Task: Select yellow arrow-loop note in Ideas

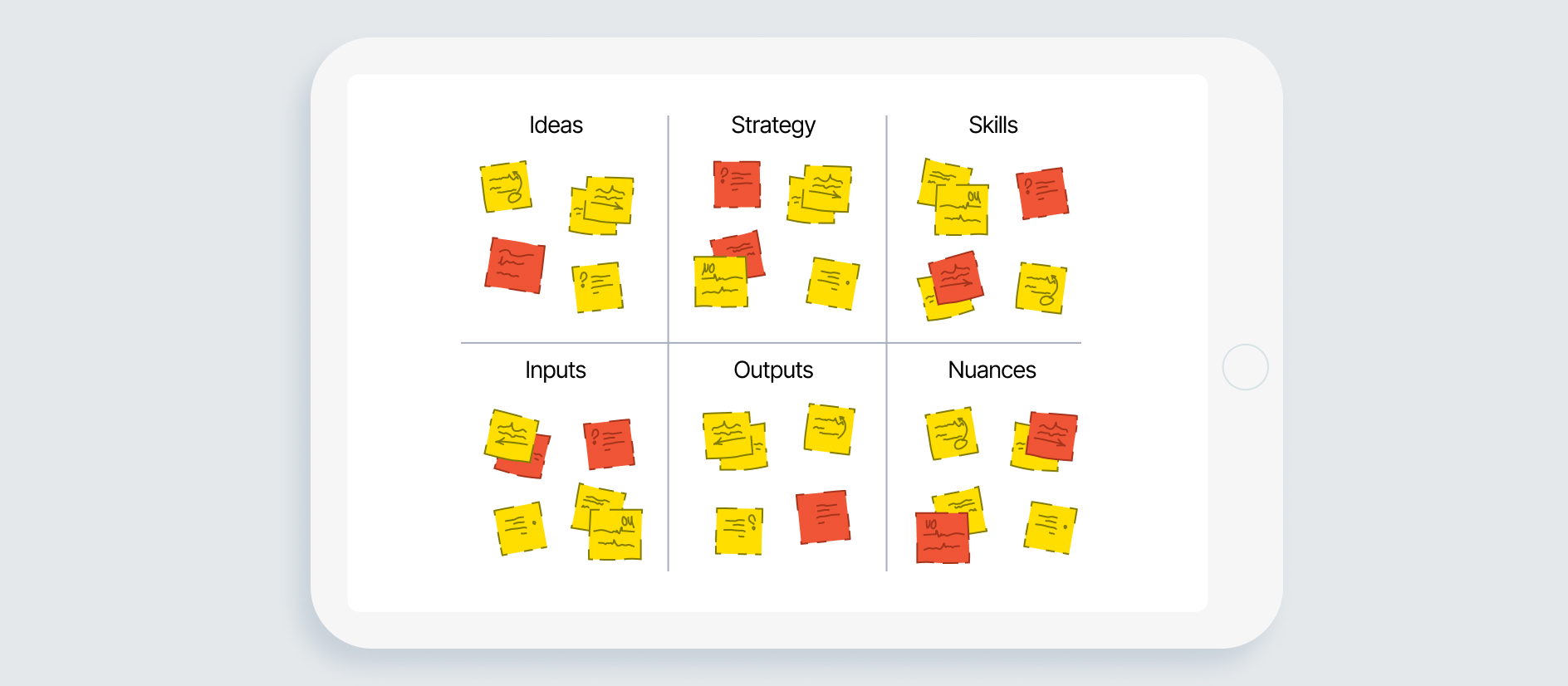Action: point(506,187)
